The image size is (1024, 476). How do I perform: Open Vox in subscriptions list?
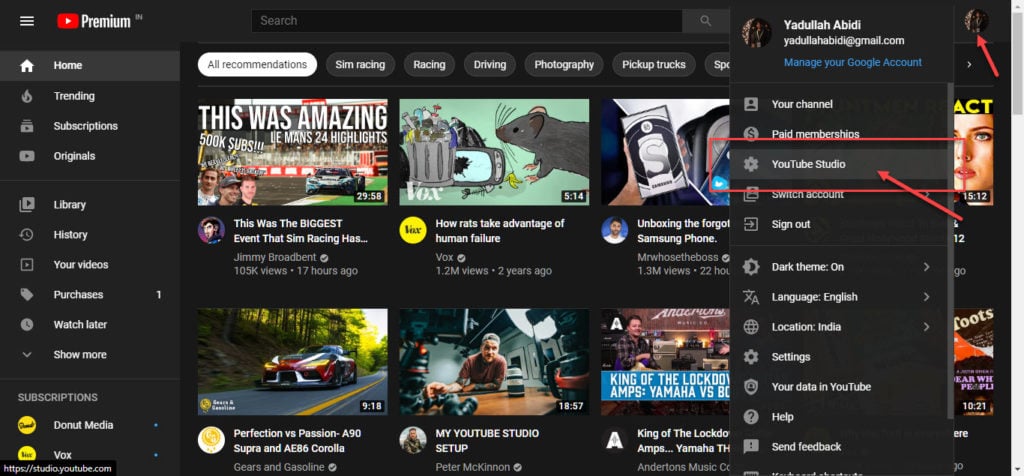pyautogui.click(x=89, y=454)
